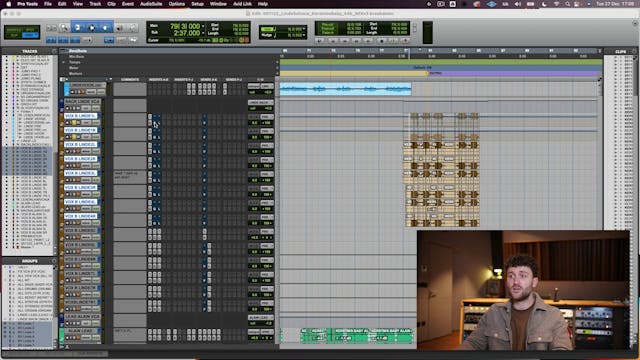Click the INSERTS A-E column header
Image resolution: width=640 pixels, height=360 pixels.
pos(159,80)
